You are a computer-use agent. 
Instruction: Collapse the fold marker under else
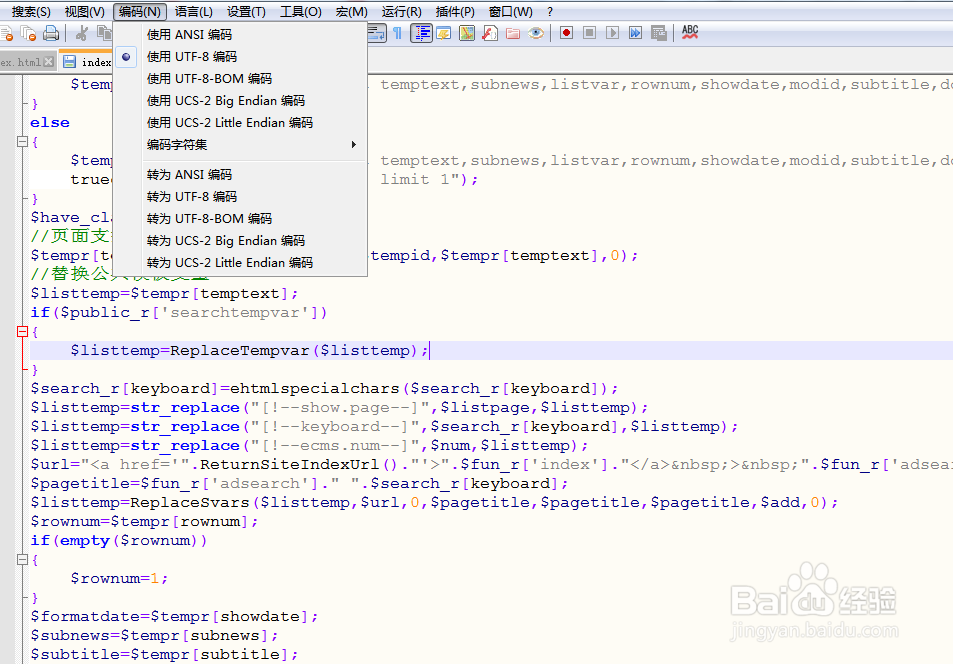click(22, 142)
